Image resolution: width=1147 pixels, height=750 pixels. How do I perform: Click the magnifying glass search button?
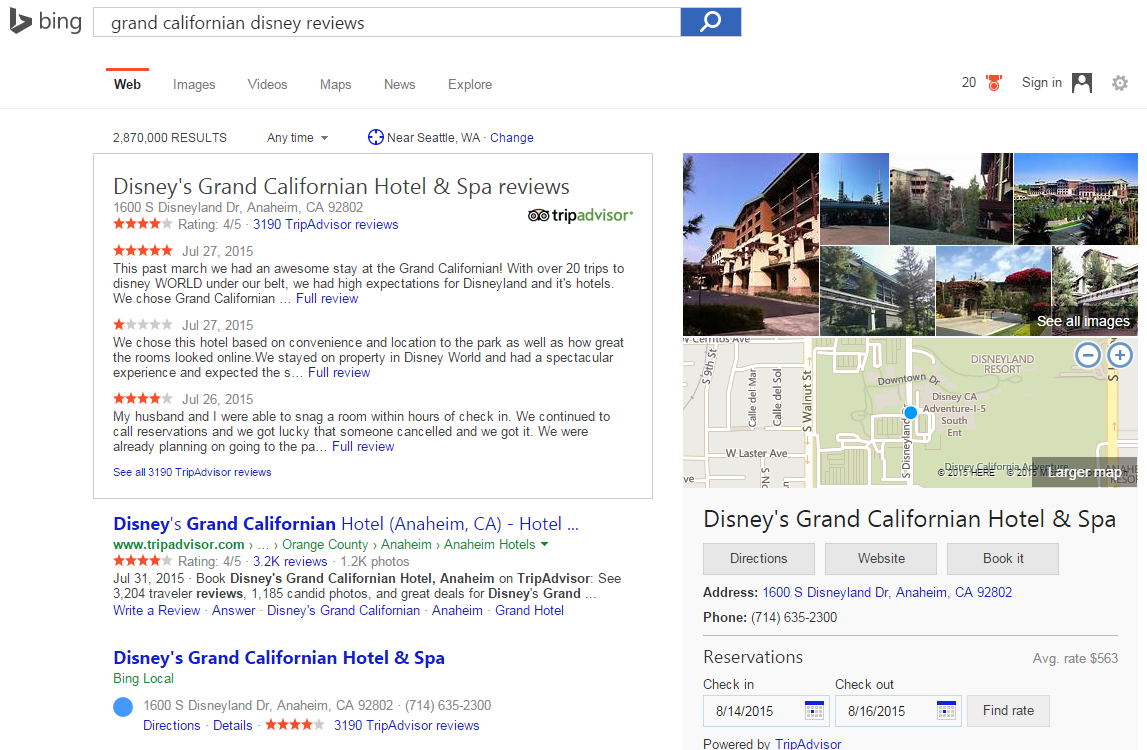tap(710, 22)
